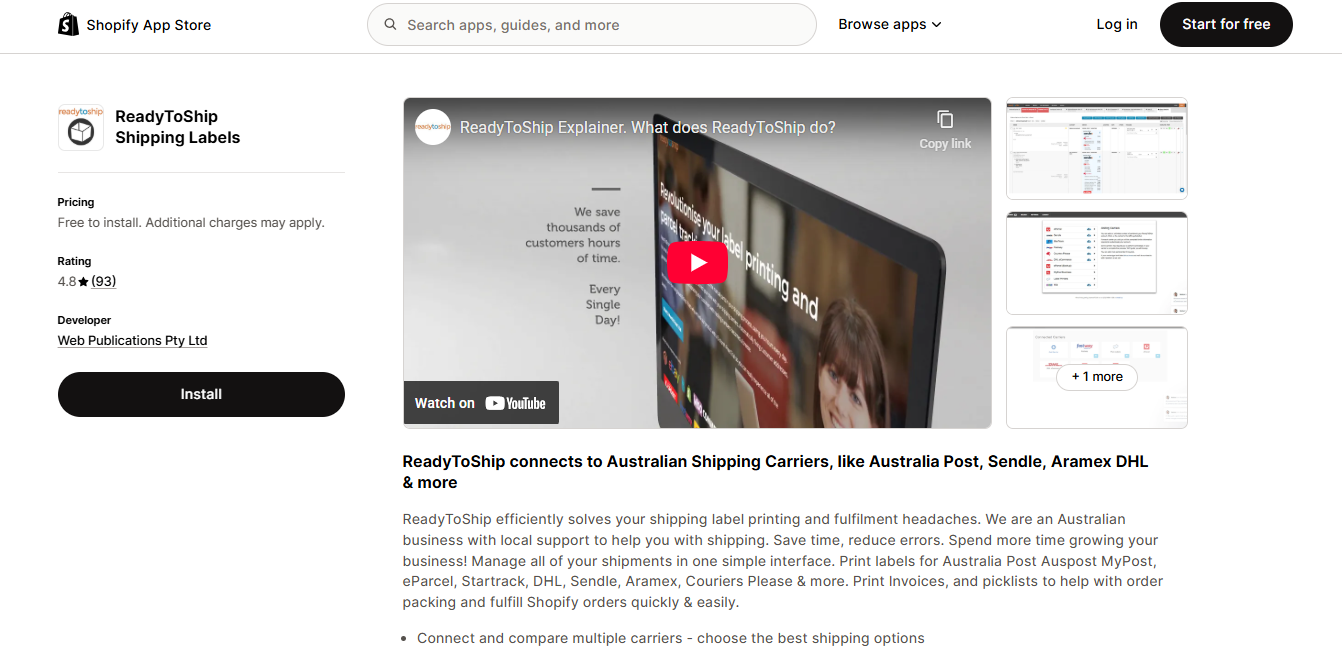1342x647 pixels.
Task: Click the Shopify App Store bag logo
Action: (x=68, y=23)
